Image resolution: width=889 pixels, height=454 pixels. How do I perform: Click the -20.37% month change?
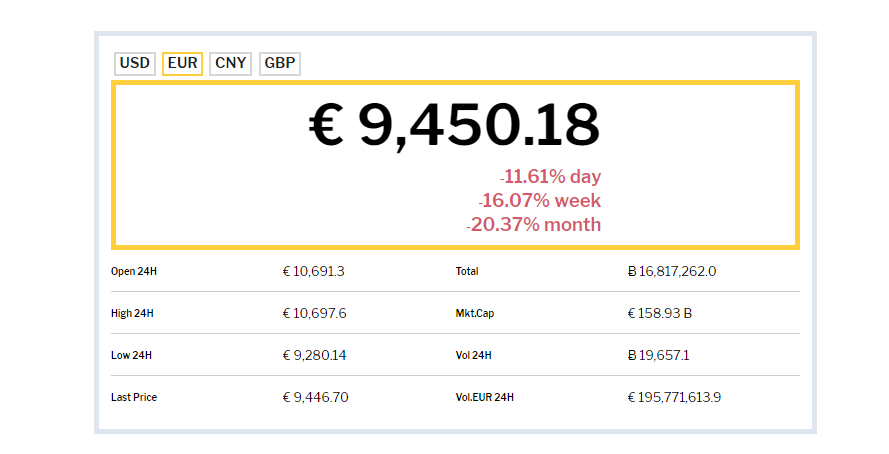tap(534, 225)
